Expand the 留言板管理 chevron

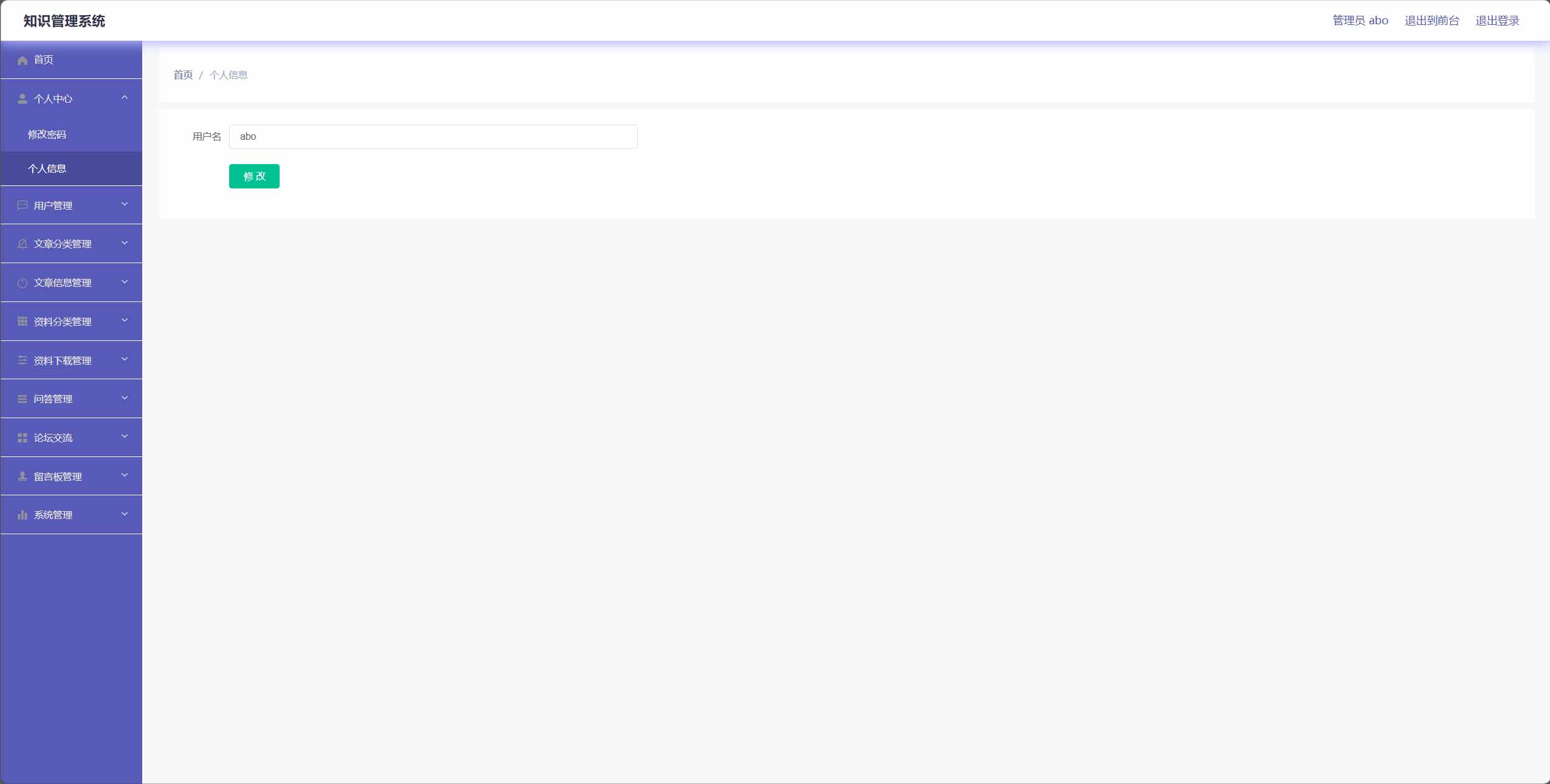pyautogui.click(x=125, y=475)
